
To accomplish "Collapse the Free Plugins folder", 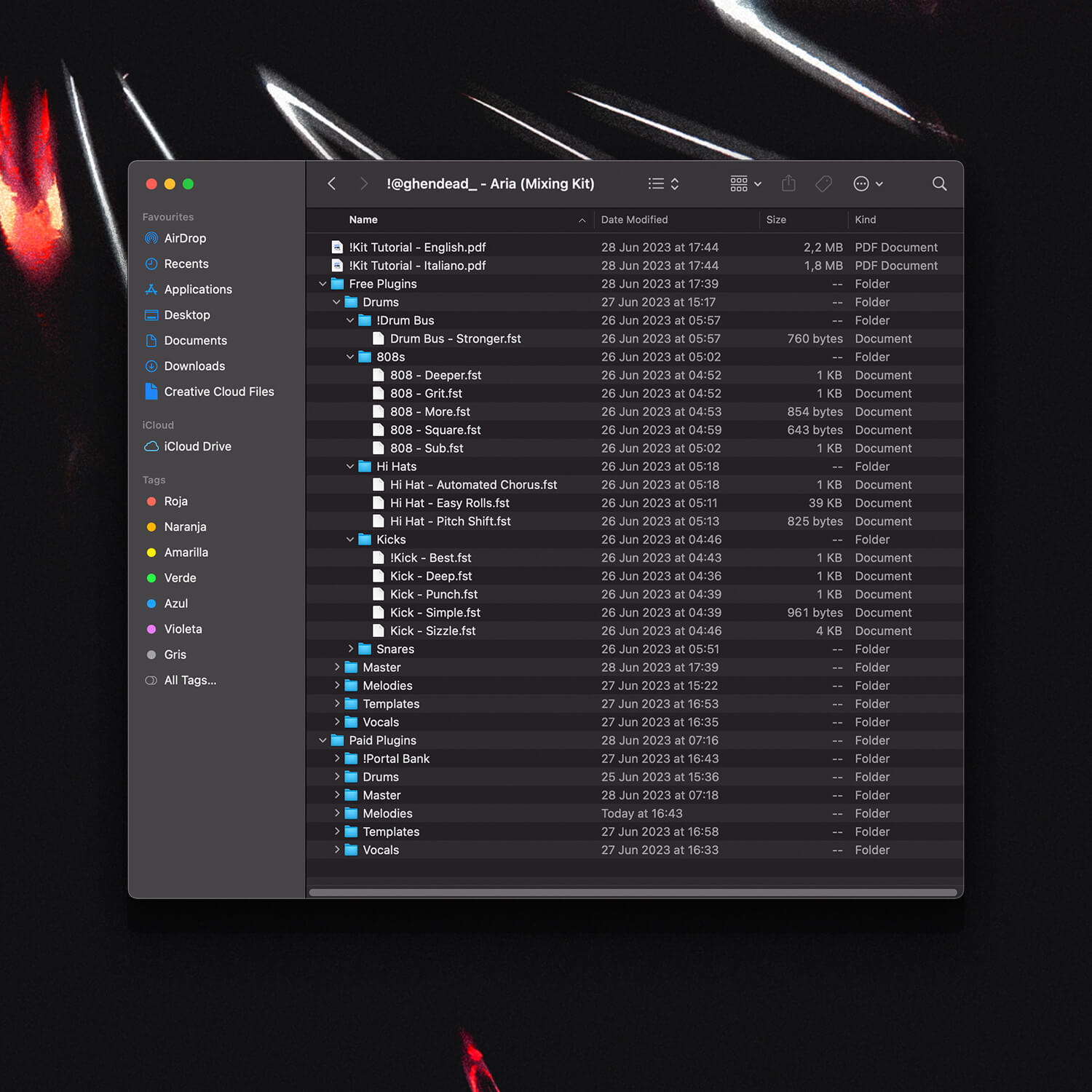I will coord(323,284).
